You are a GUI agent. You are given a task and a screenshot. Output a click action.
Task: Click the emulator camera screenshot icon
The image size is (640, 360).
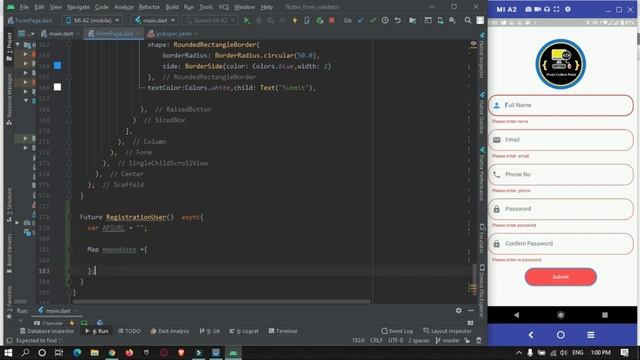point(528,9)
